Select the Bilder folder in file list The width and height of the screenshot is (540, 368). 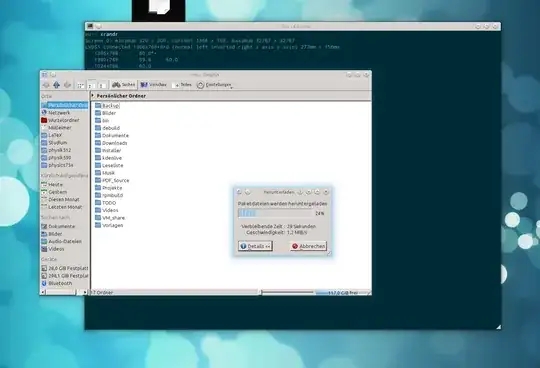point(105,113)
